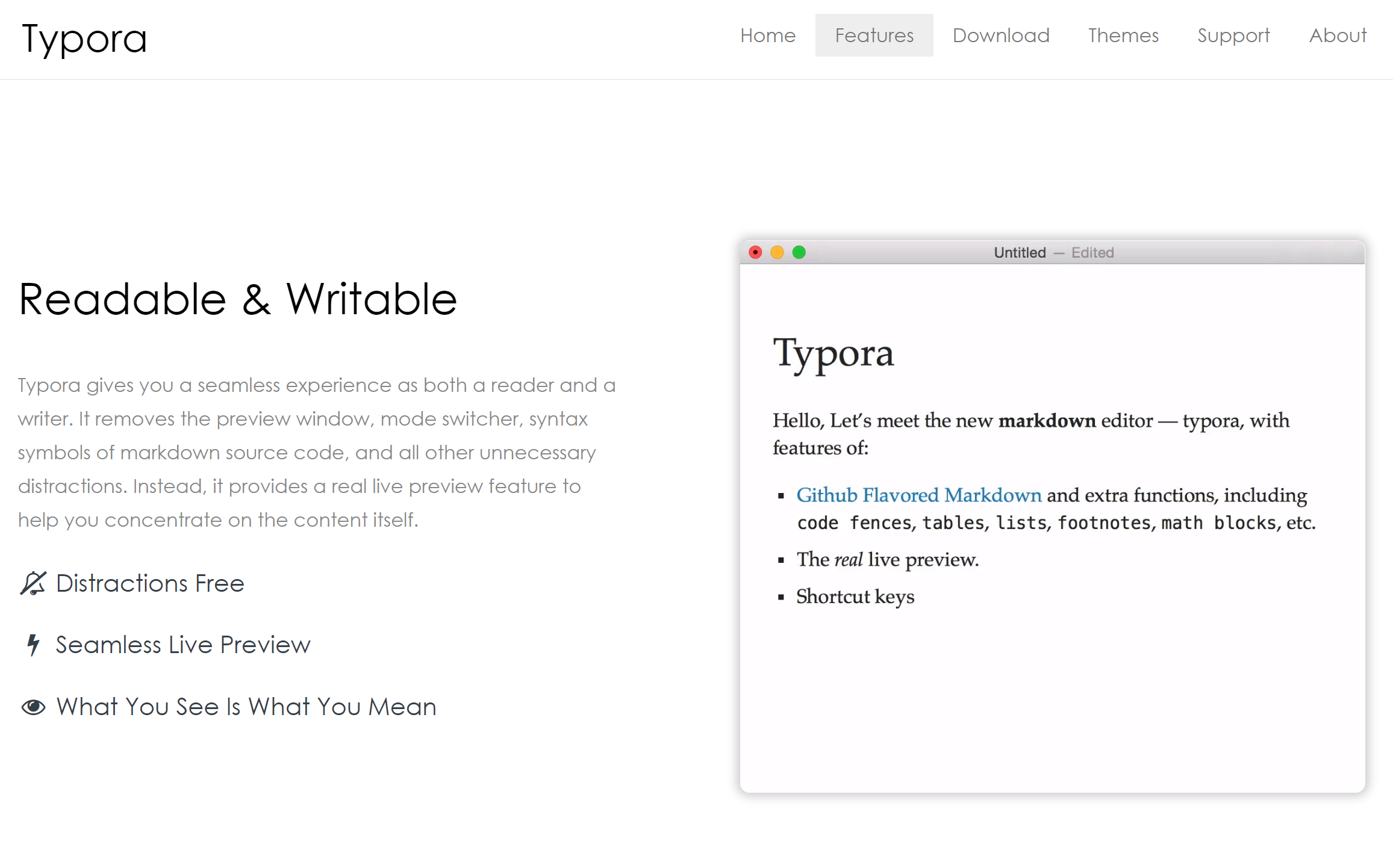Click the lightning bolt Seamless Live Preview icon
Screen dimensions: 1393x868
tap(33, 645)
